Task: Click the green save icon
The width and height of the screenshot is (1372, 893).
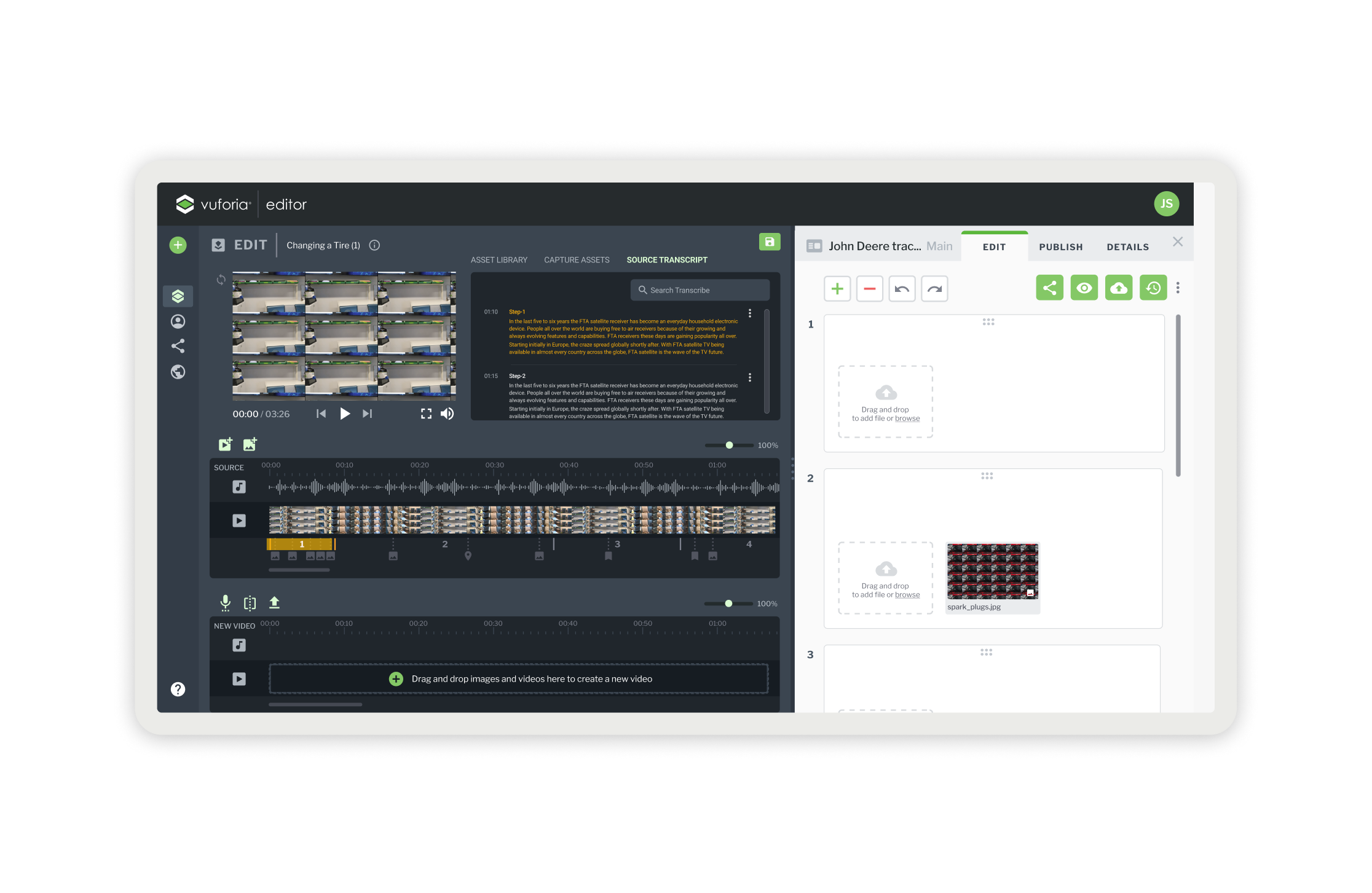Action: (x=769, y=242)
